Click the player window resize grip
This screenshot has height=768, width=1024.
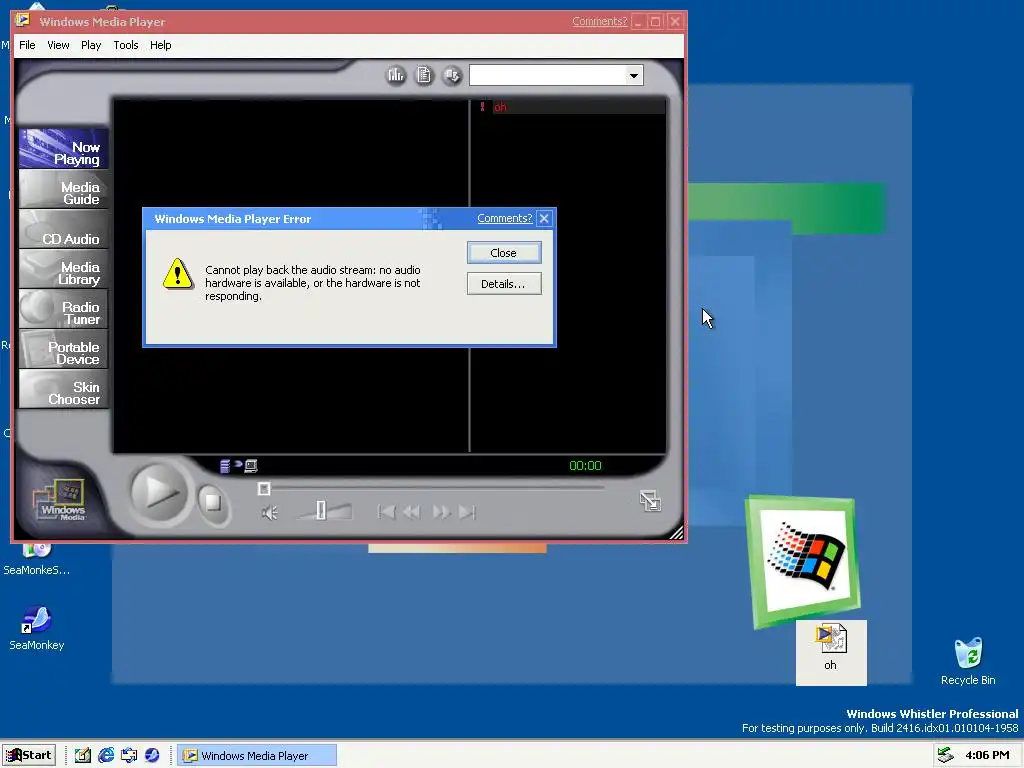click(677, 532)
